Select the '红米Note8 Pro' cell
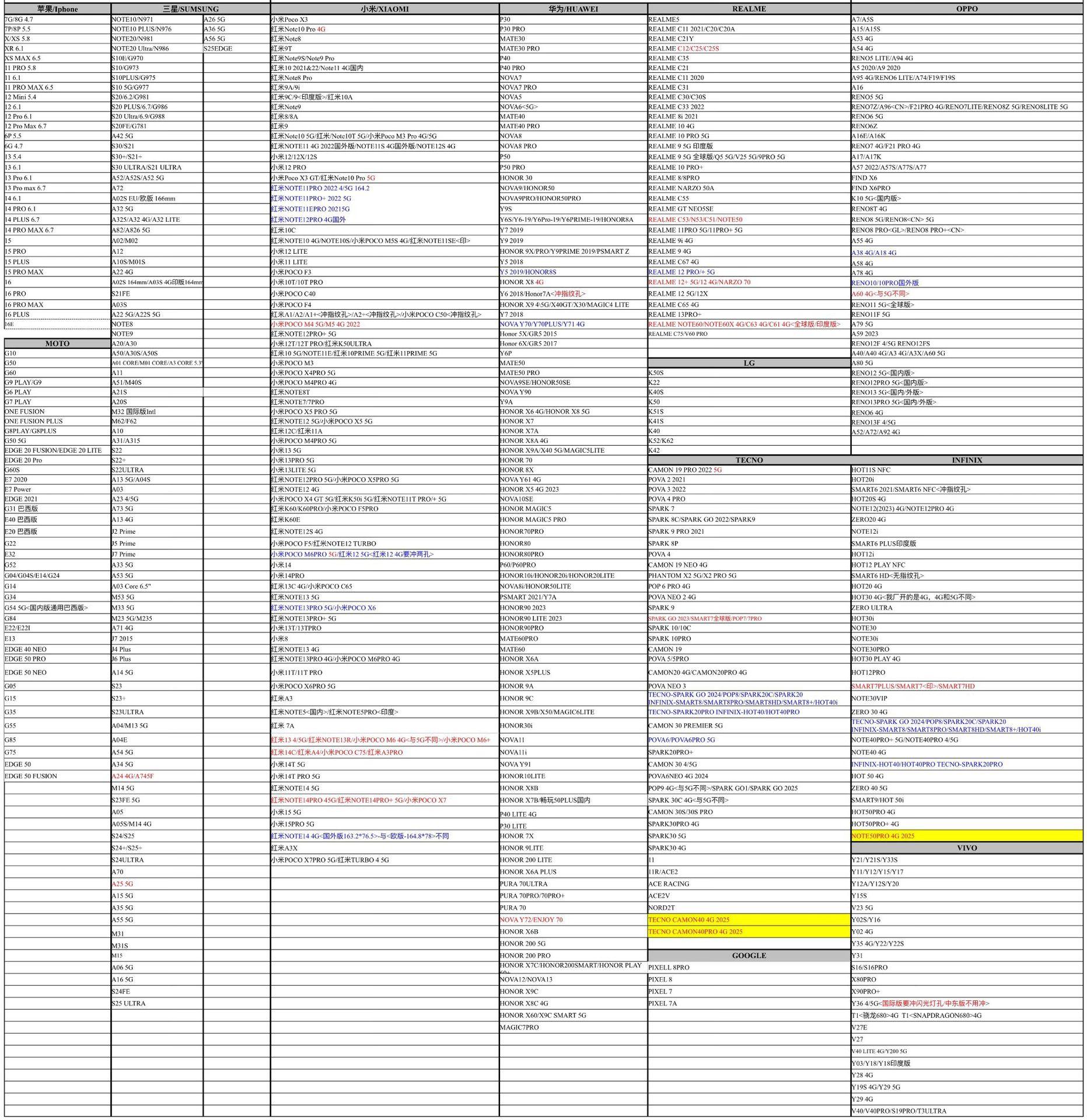 coord(385,78)
